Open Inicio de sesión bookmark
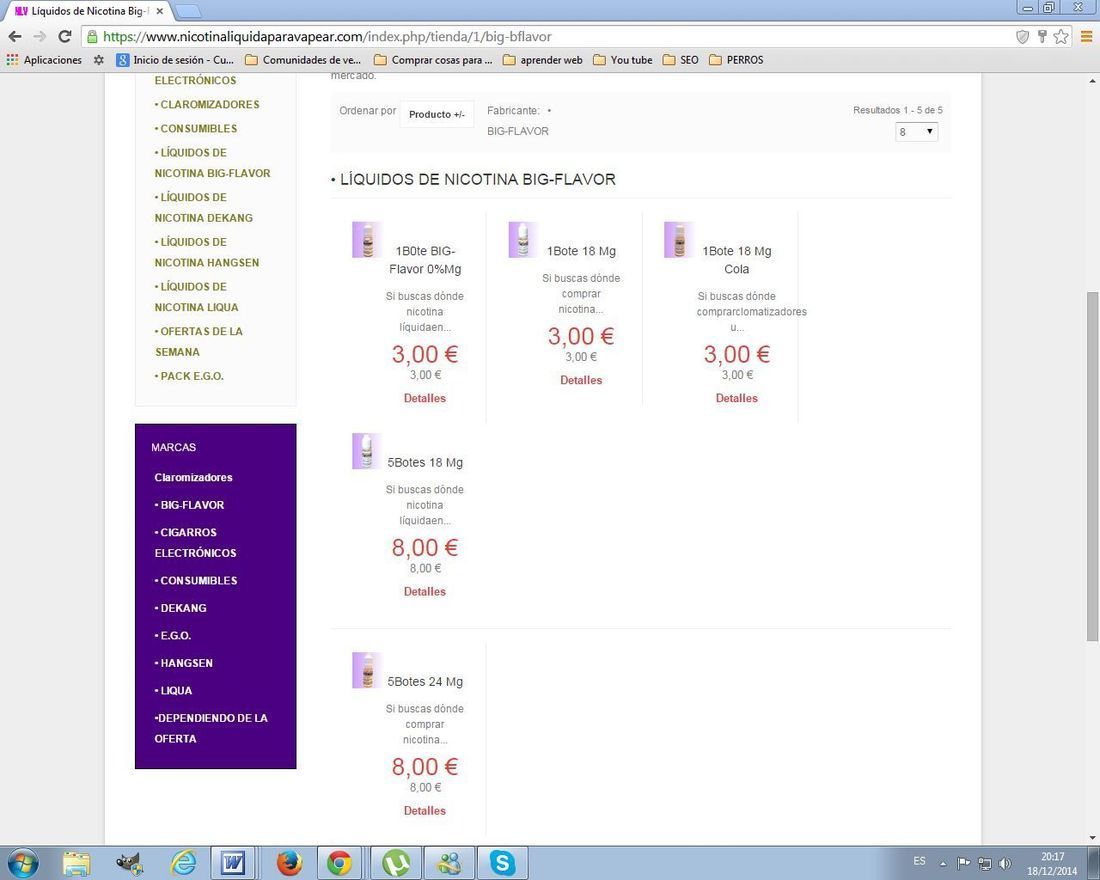Image resolution: width=1100 pixels, height=880 pixels. (175, 60)
